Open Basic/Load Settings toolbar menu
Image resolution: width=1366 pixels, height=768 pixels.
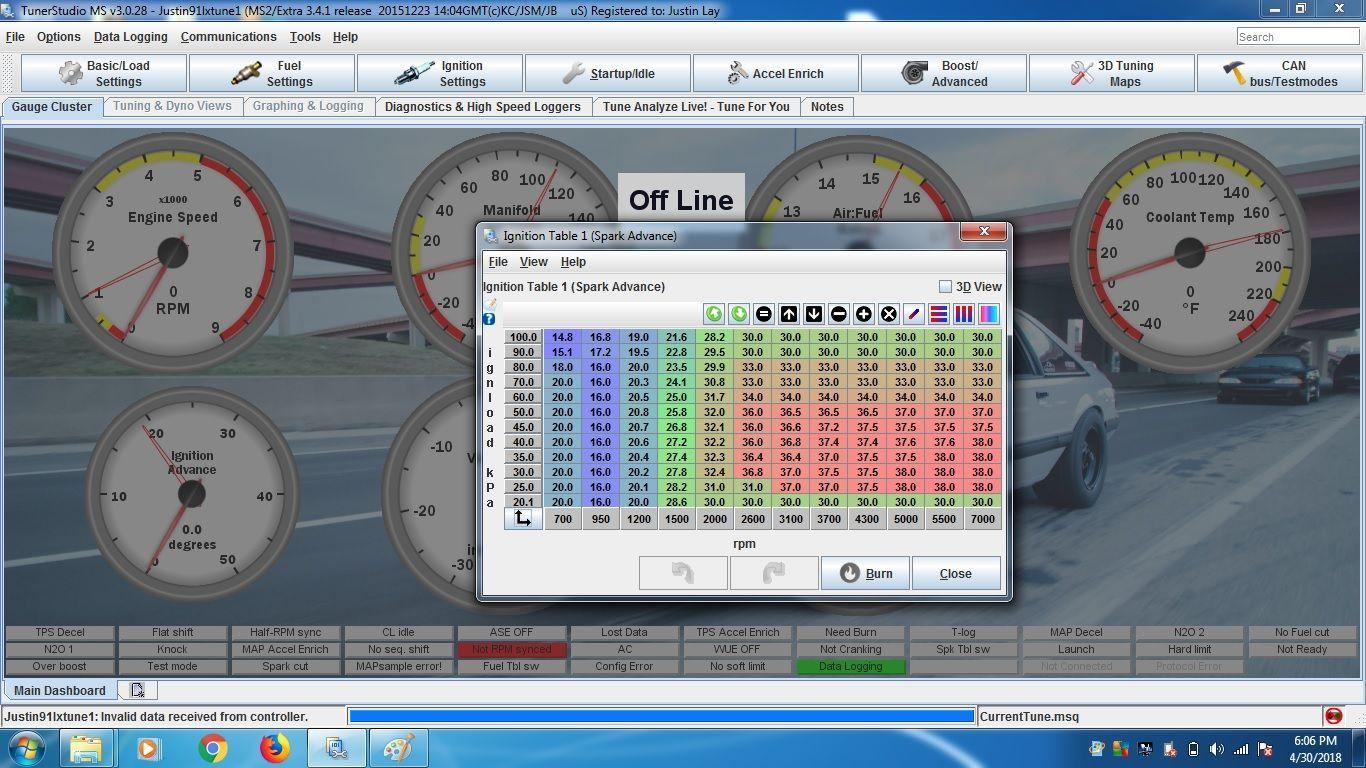coord(104,73)
